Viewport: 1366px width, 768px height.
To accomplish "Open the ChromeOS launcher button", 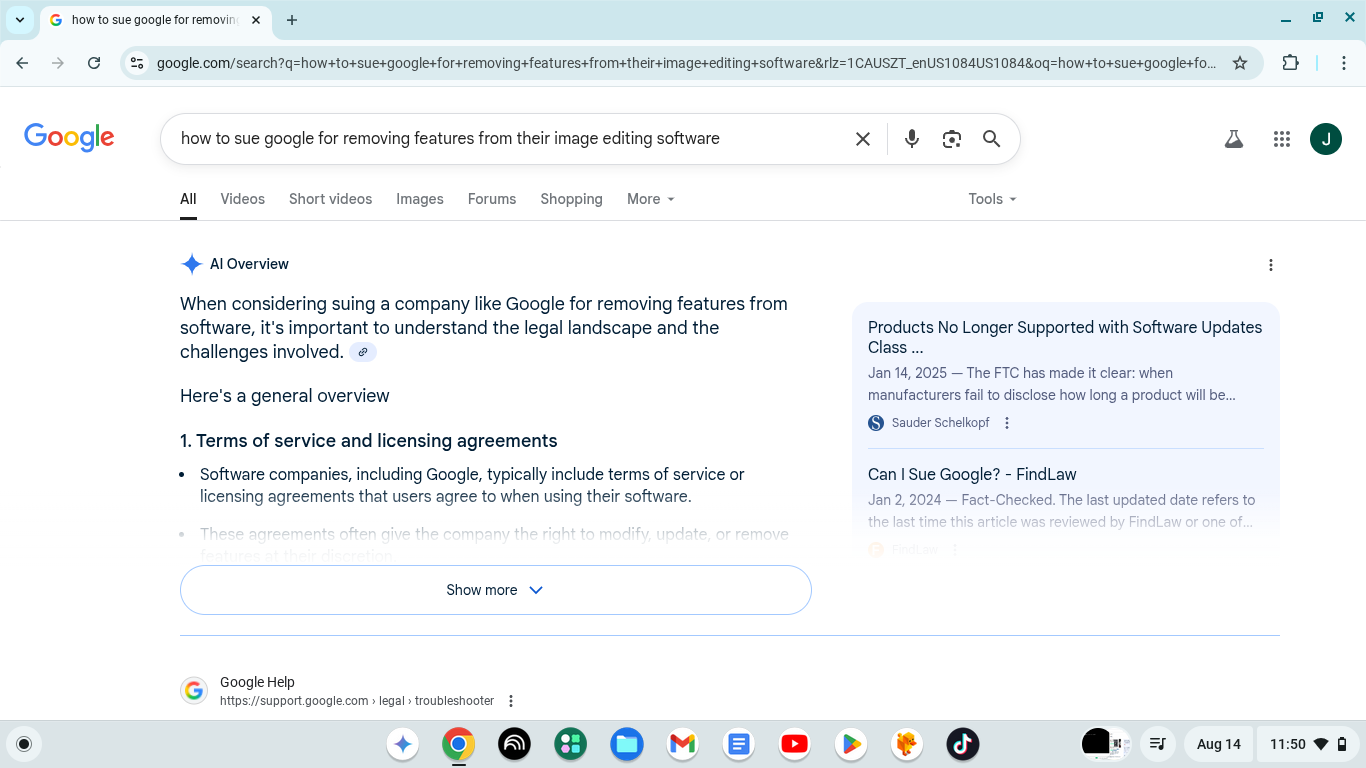I will pyautogui.click(x=24, y=744).
